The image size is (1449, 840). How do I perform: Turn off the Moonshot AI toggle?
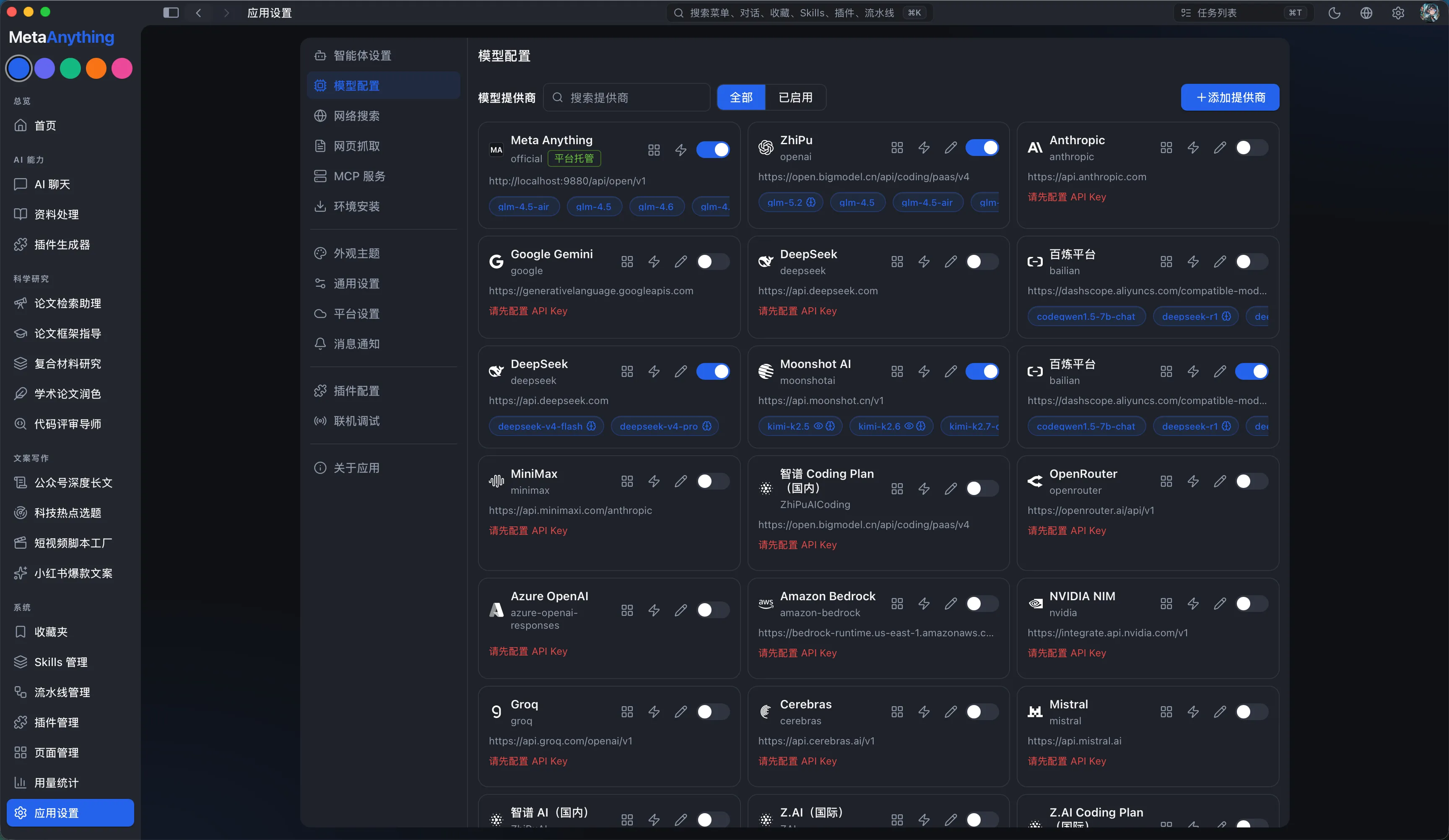click(982, 371)
